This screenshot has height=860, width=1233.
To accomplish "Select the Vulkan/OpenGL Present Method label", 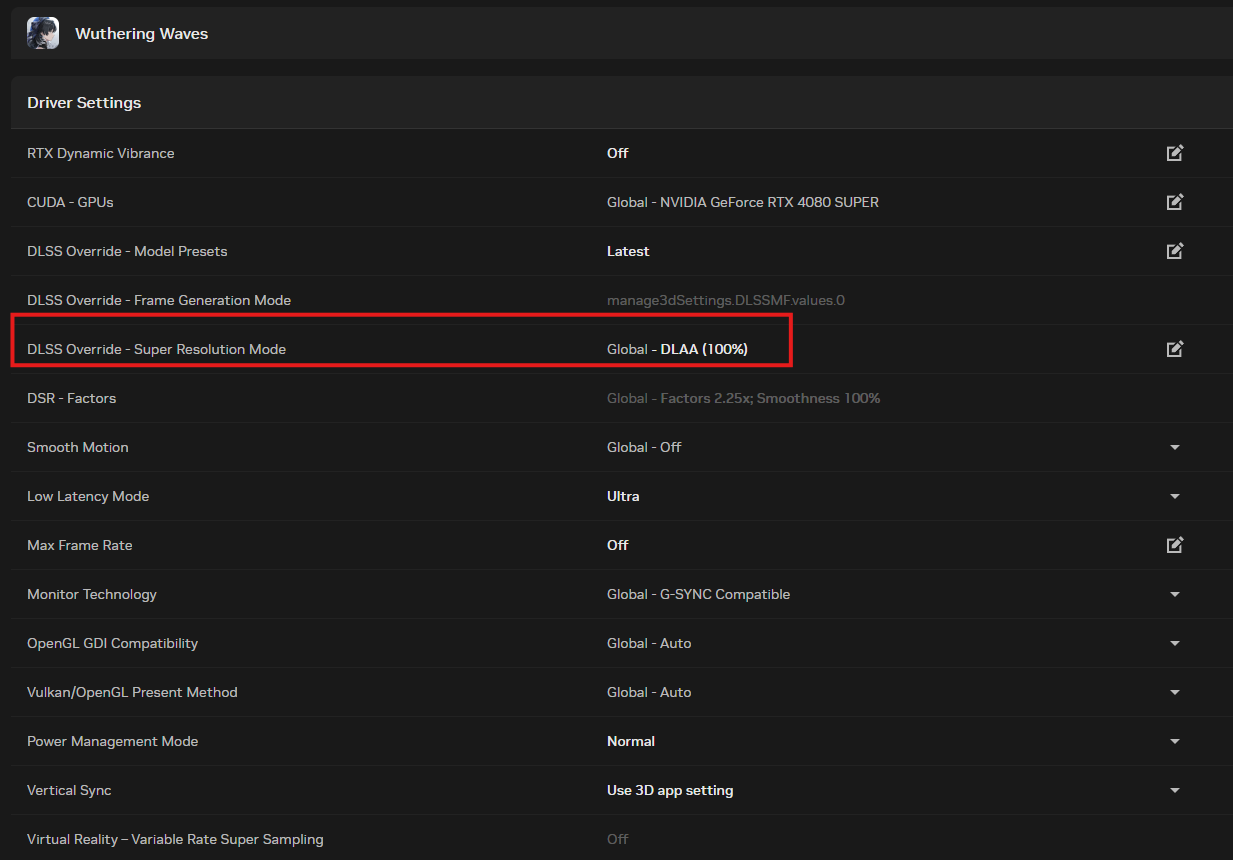I will point(132,692).
